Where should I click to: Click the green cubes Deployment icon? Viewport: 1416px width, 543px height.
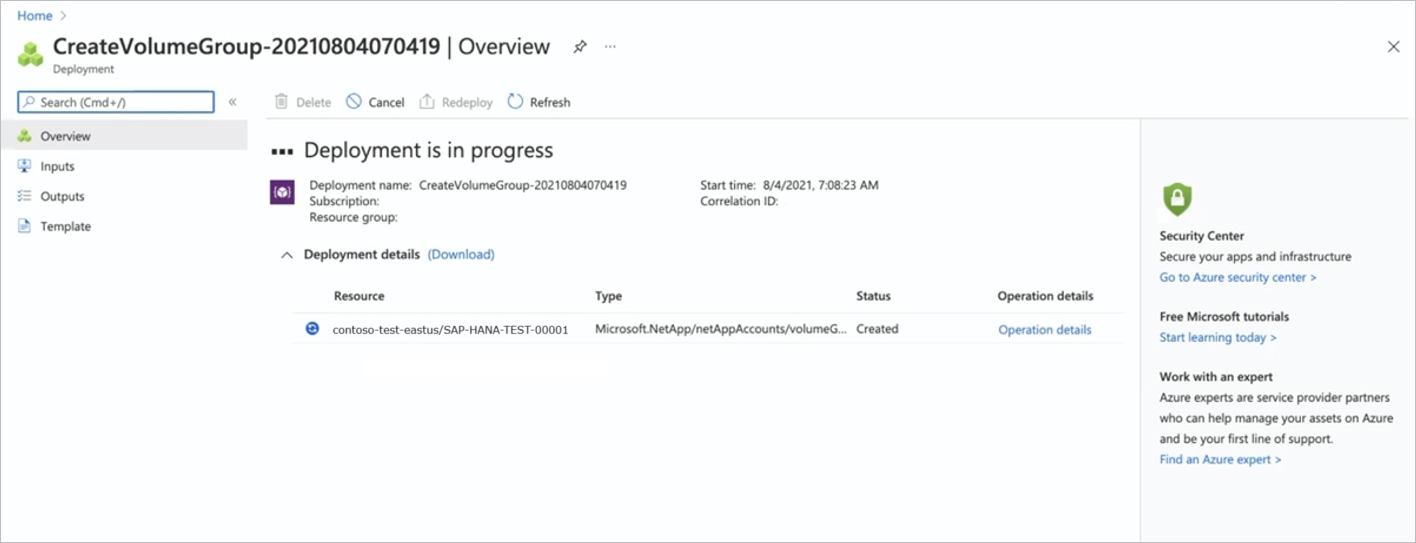(31, 54)
